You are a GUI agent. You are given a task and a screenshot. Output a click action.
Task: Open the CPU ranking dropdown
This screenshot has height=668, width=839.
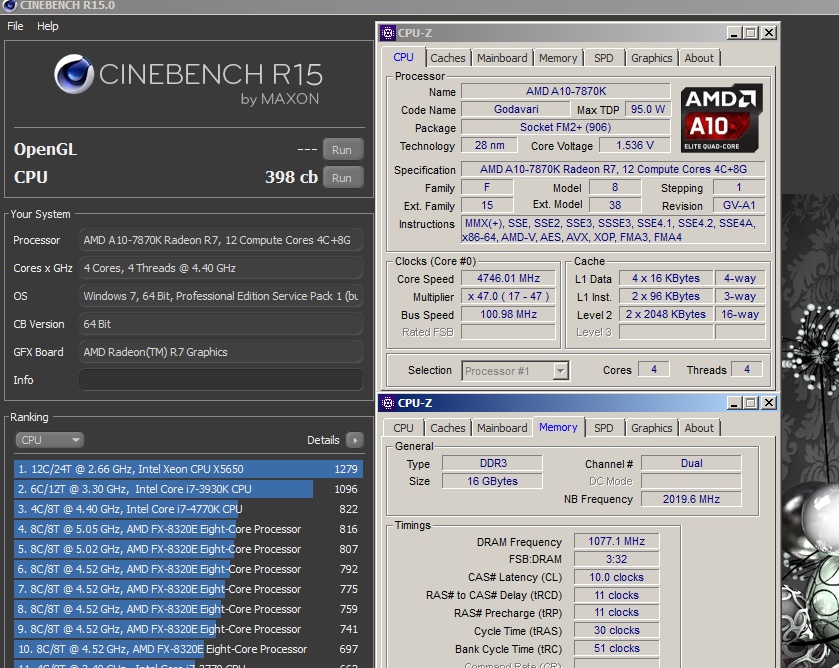(x=49, y=440)
